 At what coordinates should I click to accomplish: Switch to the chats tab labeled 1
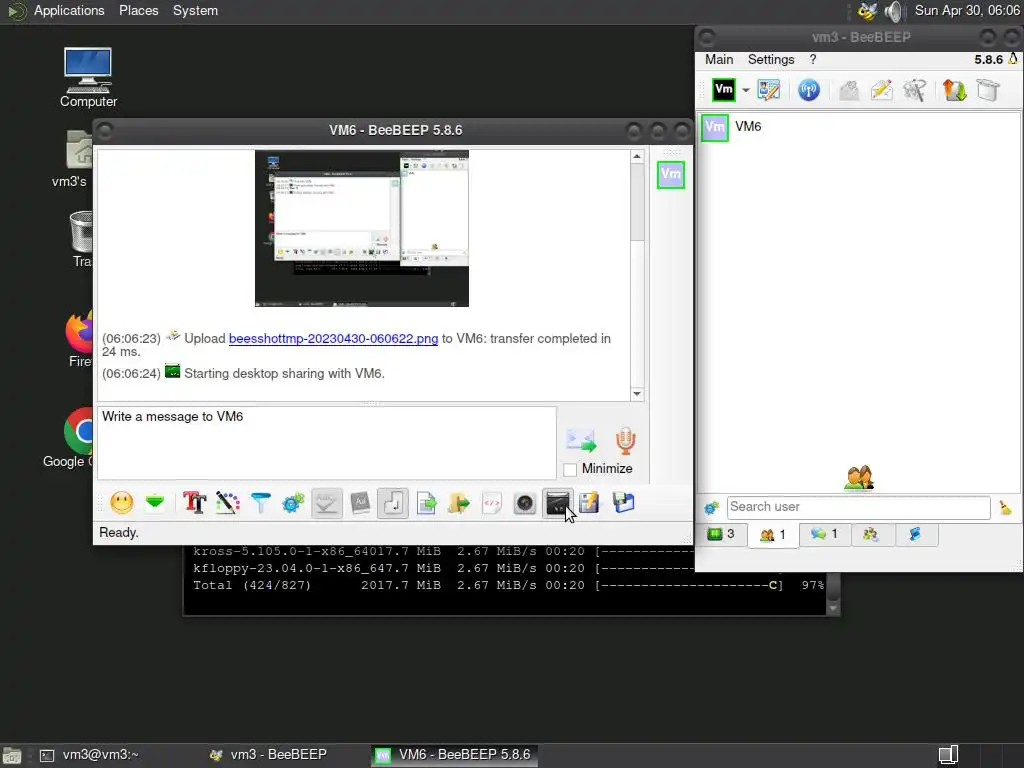pyautogui.click(x=824, y=534)
